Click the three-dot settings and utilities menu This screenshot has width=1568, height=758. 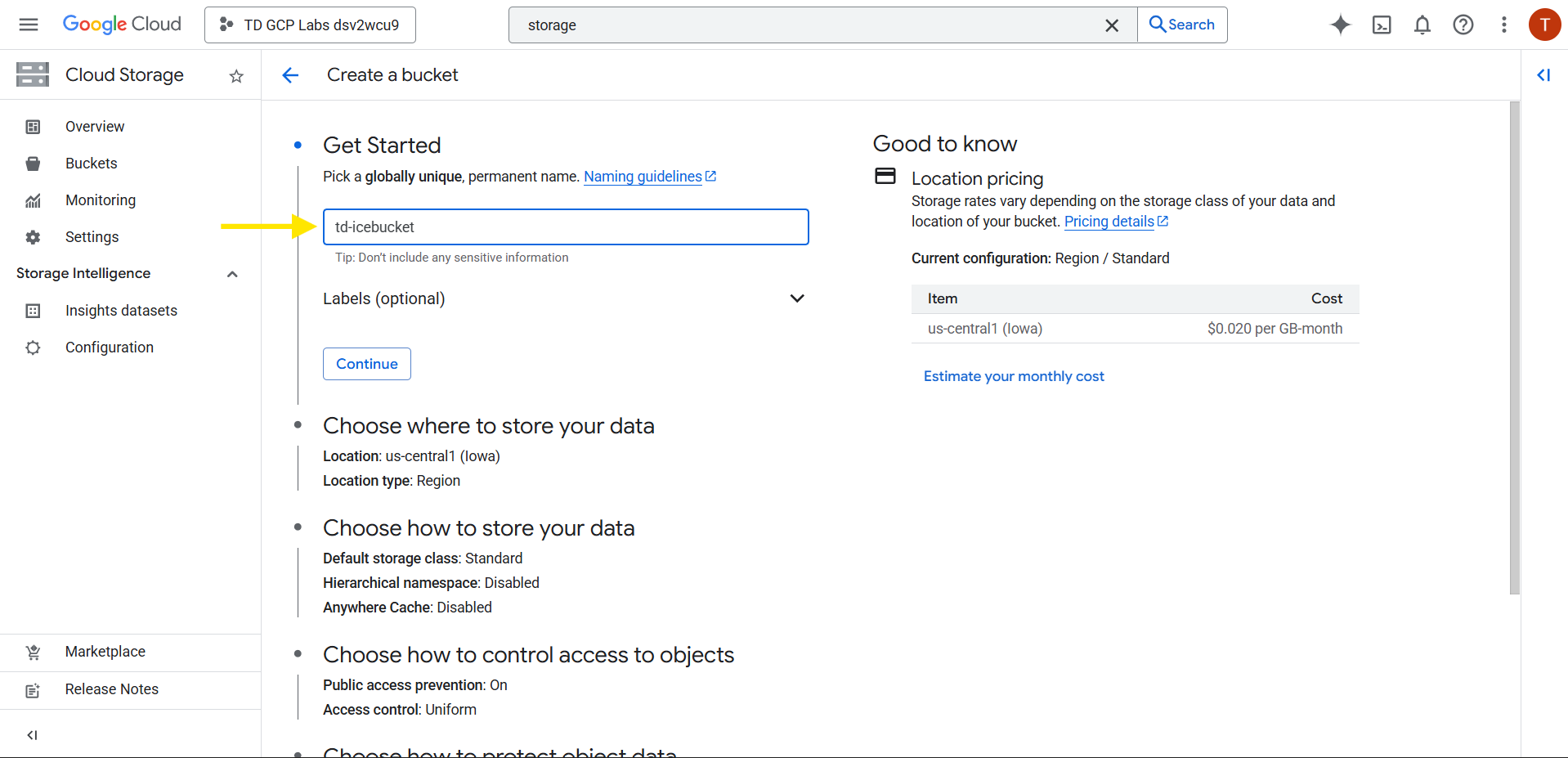click(1503, 25)
